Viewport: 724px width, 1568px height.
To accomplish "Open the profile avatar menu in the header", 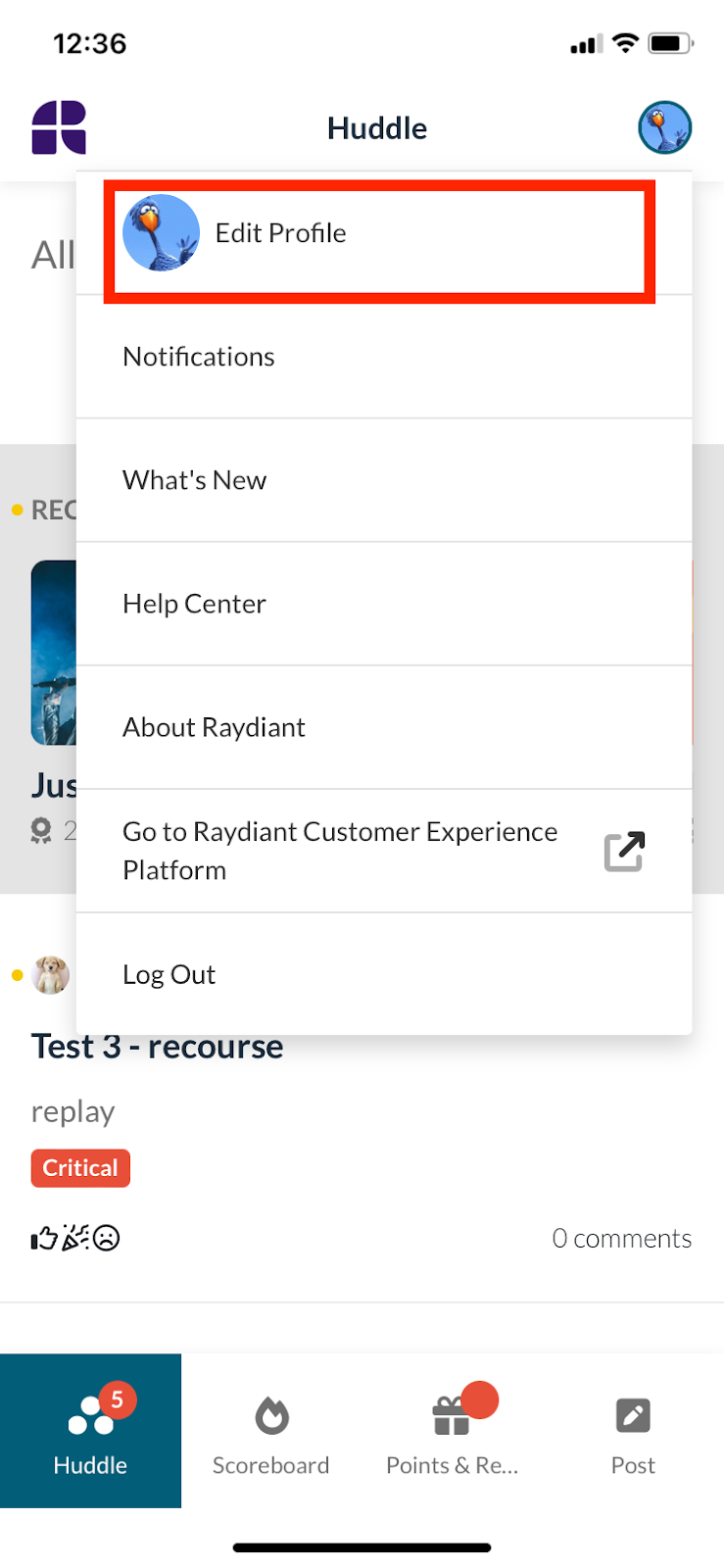I will click(665, 127).
